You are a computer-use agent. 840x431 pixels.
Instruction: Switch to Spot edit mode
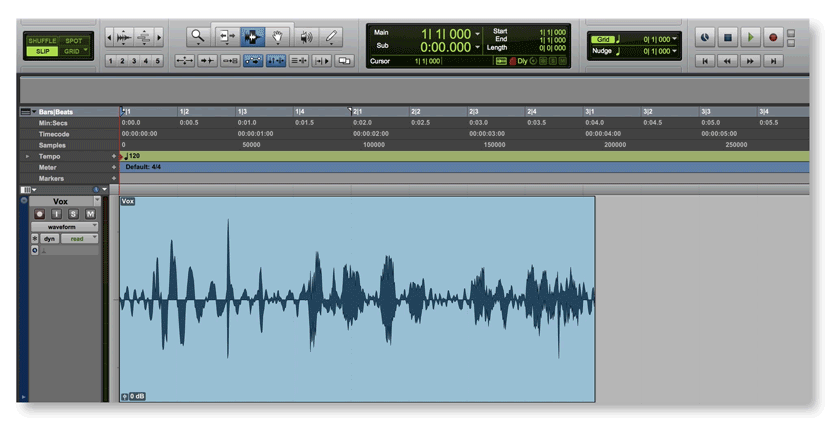74,41
